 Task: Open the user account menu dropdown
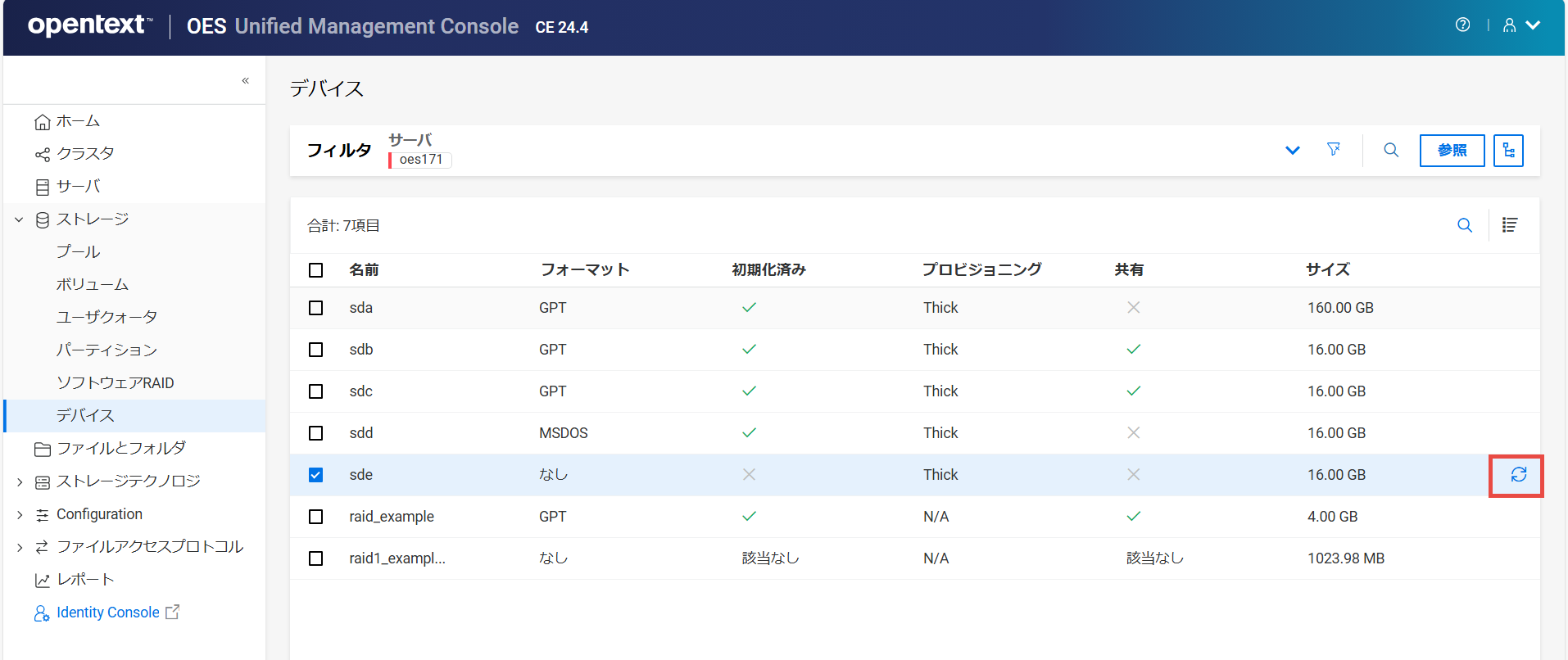[1521, 25]
